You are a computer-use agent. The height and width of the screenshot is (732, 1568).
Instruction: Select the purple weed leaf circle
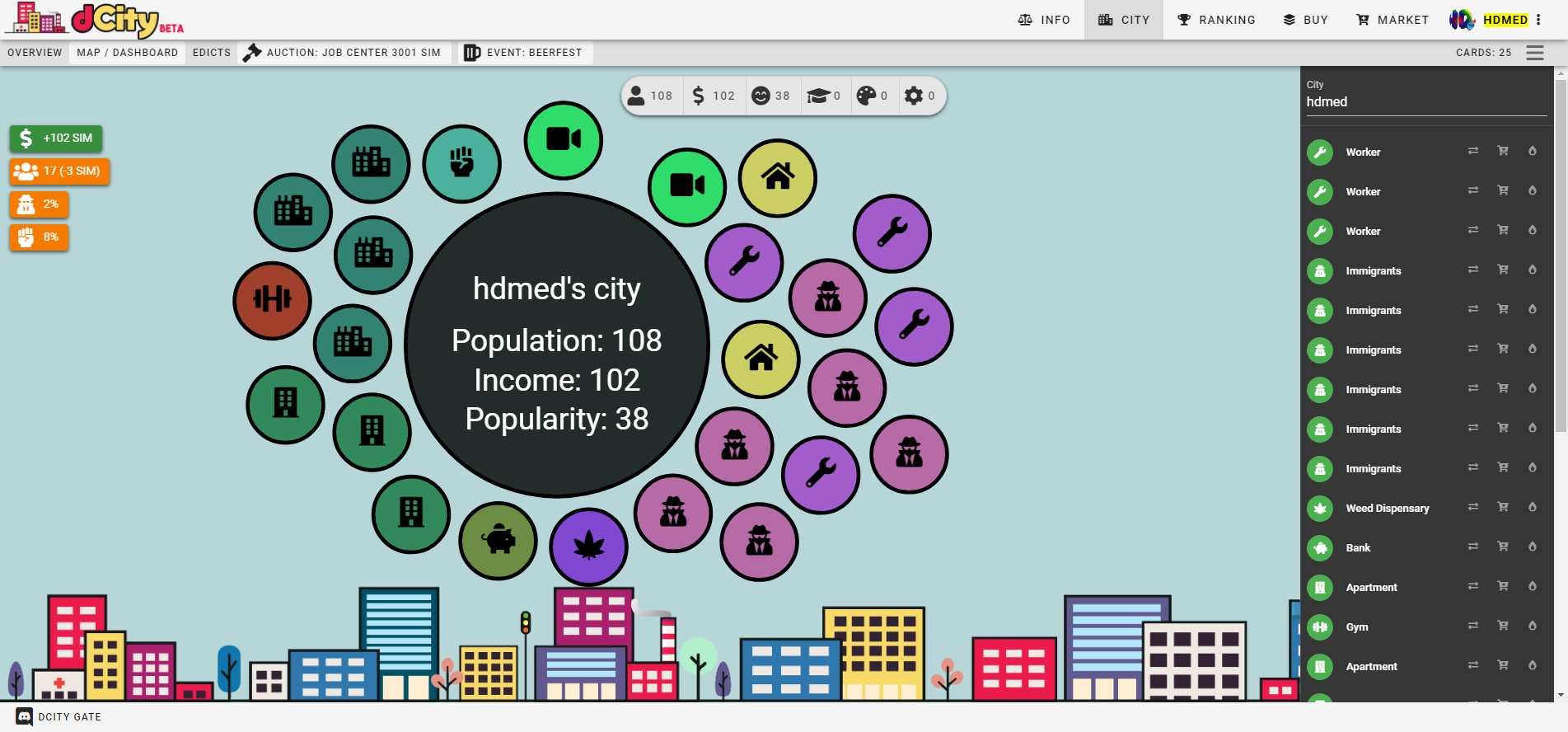coord(588,547)
